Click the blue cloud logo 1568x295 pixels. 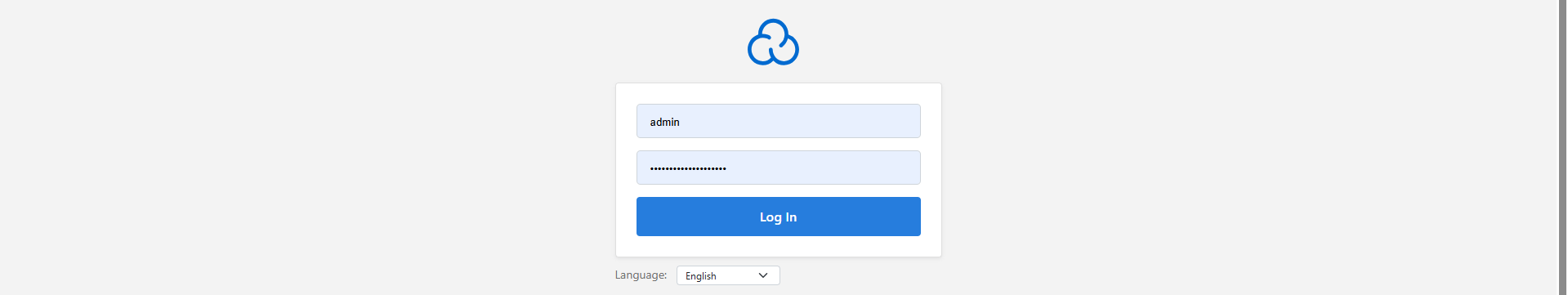(x=773, y=42)
